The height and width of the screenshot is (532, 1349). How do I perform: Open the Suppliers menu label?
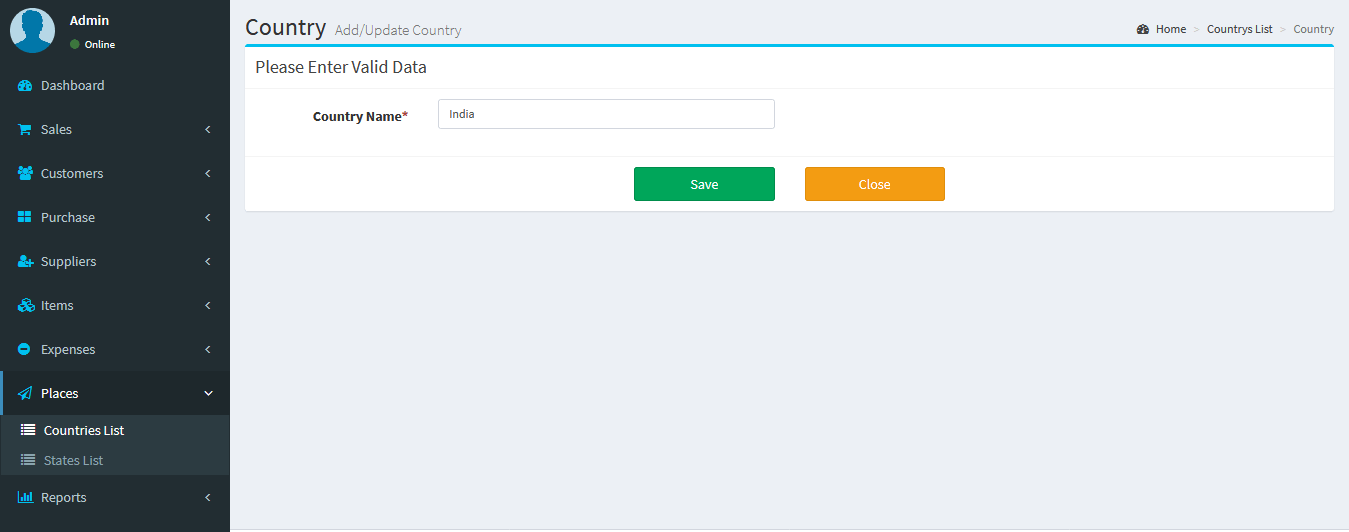coord(69,261)
